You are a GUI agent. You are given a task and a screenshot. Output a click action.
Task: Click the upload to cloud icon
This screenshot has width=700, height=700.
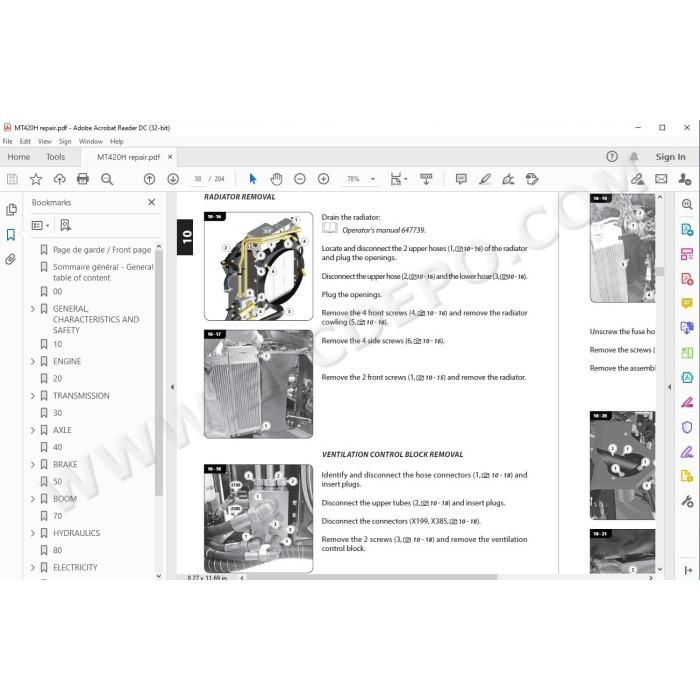pos(59,179)
